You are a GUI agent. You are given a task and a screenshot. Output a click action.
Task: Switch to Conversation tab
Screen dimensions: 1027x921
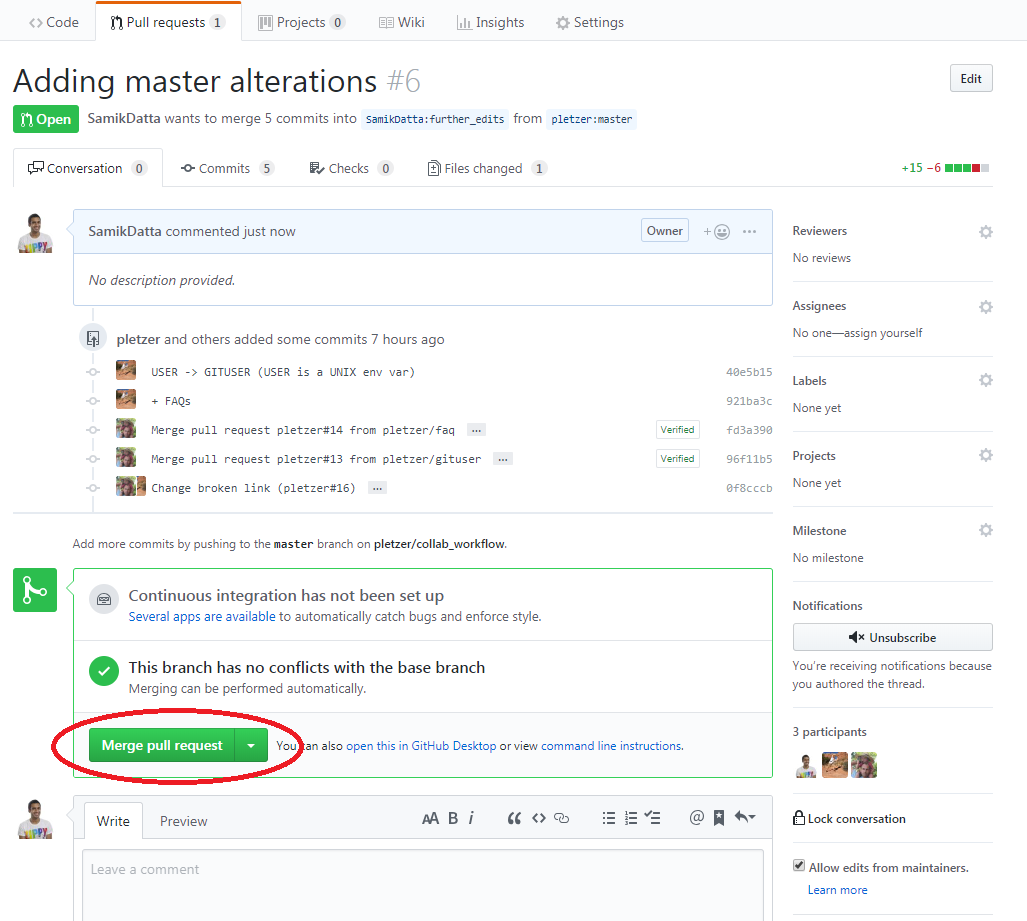[88, 168]
